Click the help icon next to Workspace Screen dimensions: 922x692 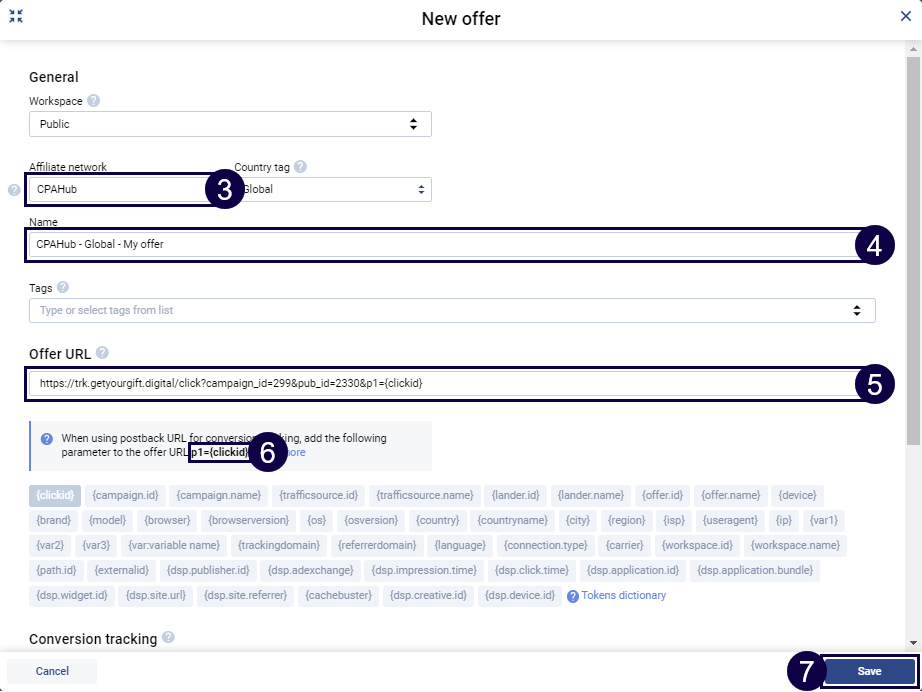click(93, 101)
